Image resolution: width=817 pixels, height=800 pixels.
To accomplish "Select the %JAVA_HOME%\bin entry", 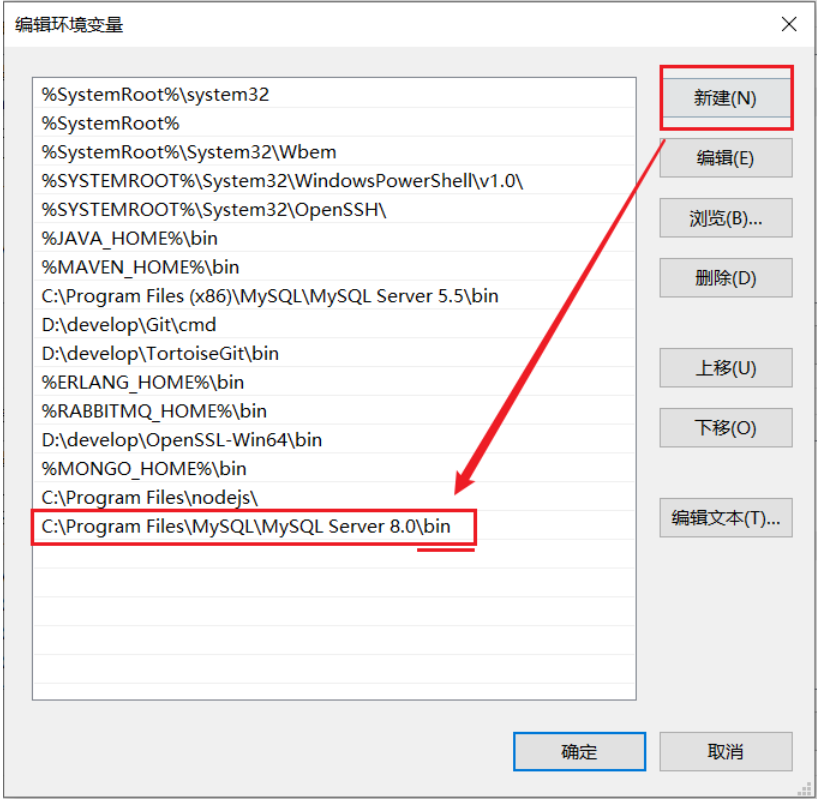I will point(334,239).
